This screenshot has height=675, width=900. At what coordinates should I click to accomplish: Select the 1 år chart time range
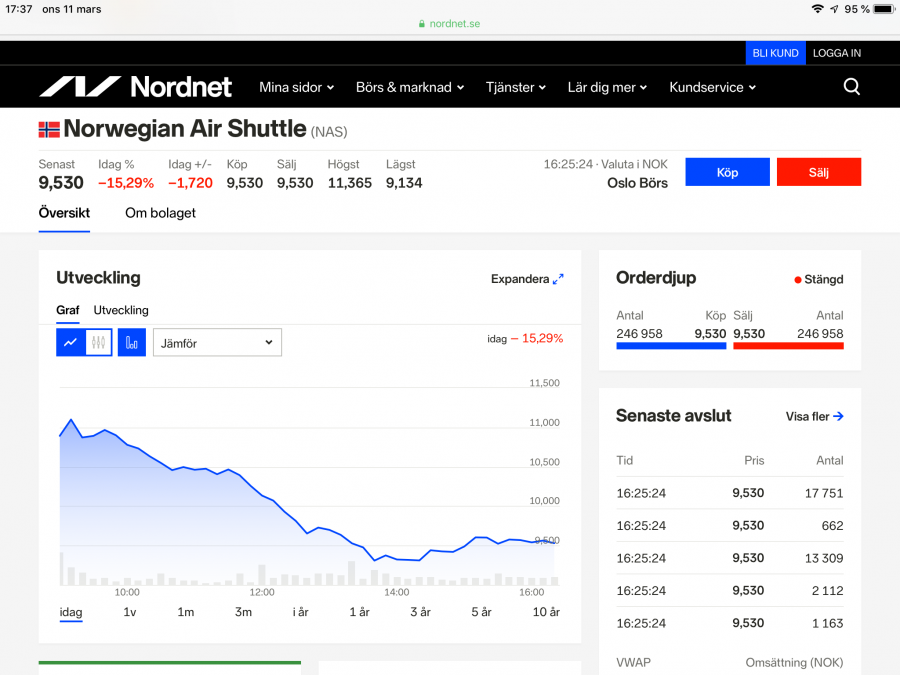pyautogui.click(x=359, y=612)
